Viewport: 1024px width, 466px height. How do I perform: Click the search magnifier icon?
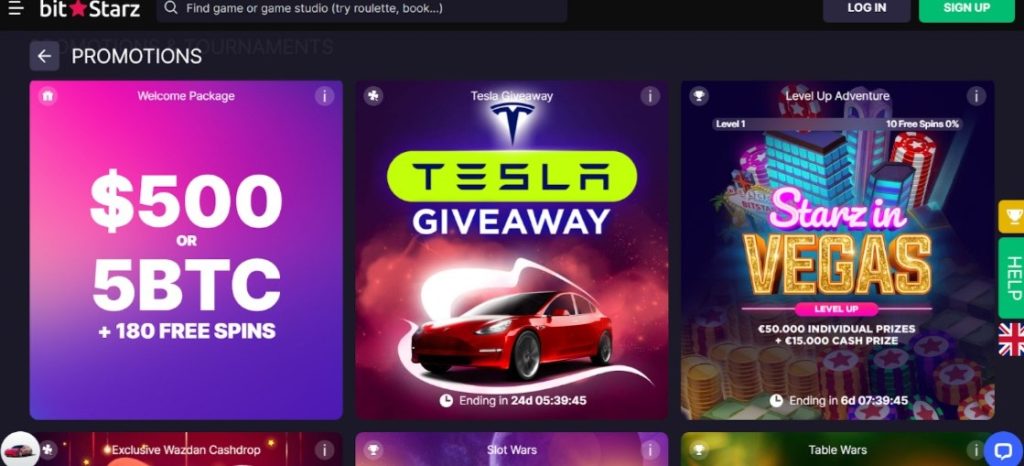[170, 8]
